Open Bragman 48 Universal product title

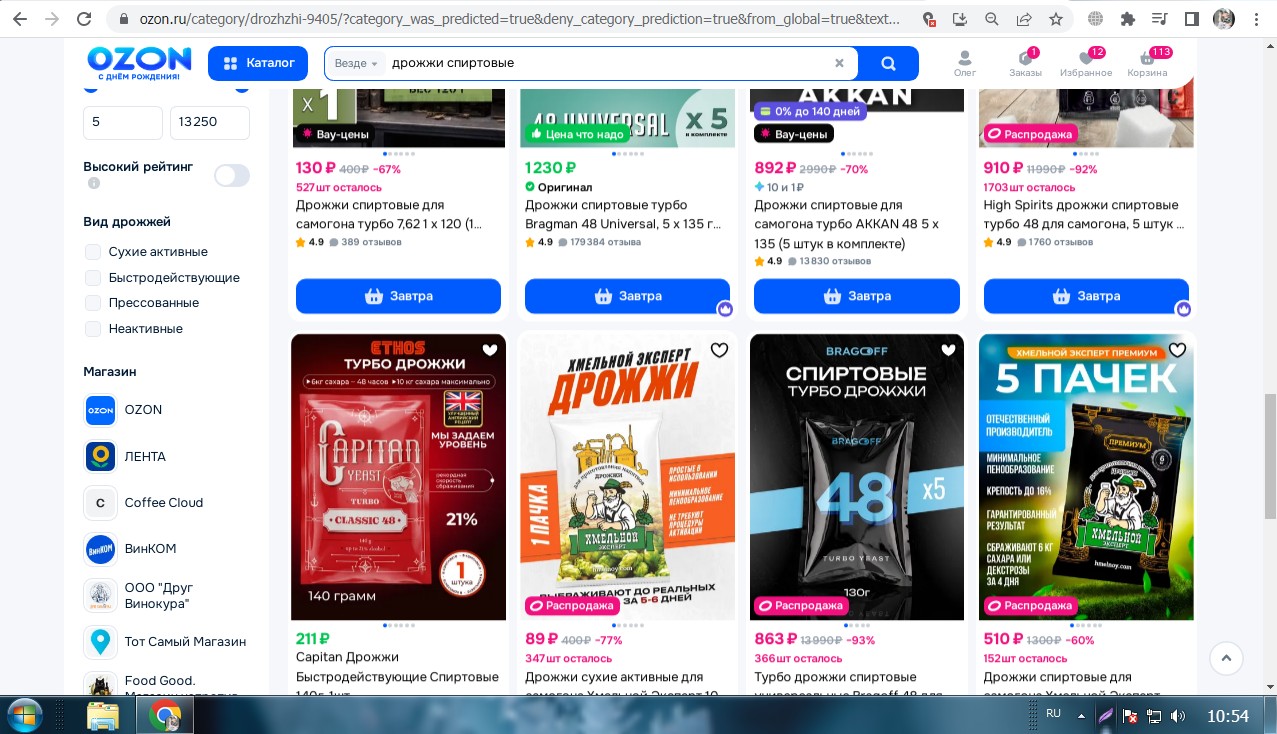coord(623,215)
